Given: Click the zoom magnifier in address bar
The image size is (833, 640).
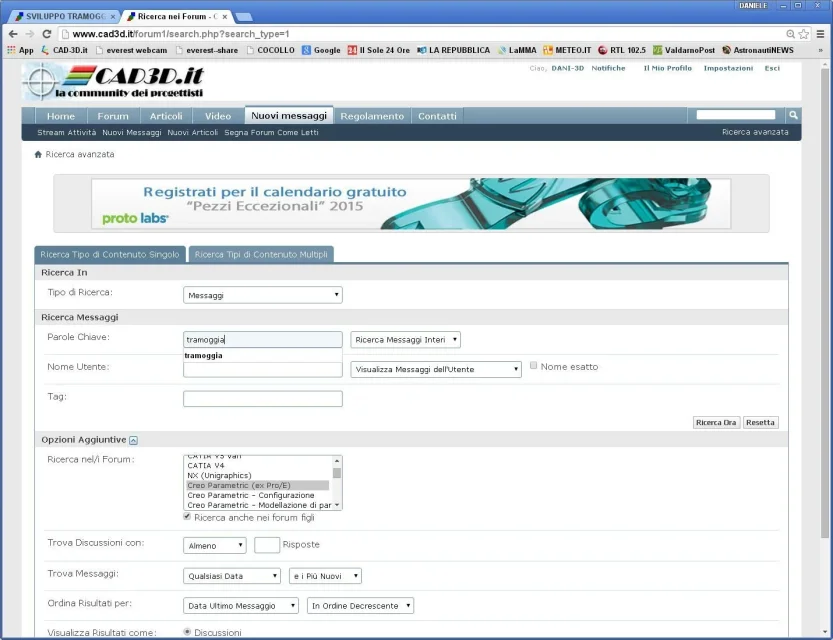Looking at the screenshot, I should (x=790, y=34).
